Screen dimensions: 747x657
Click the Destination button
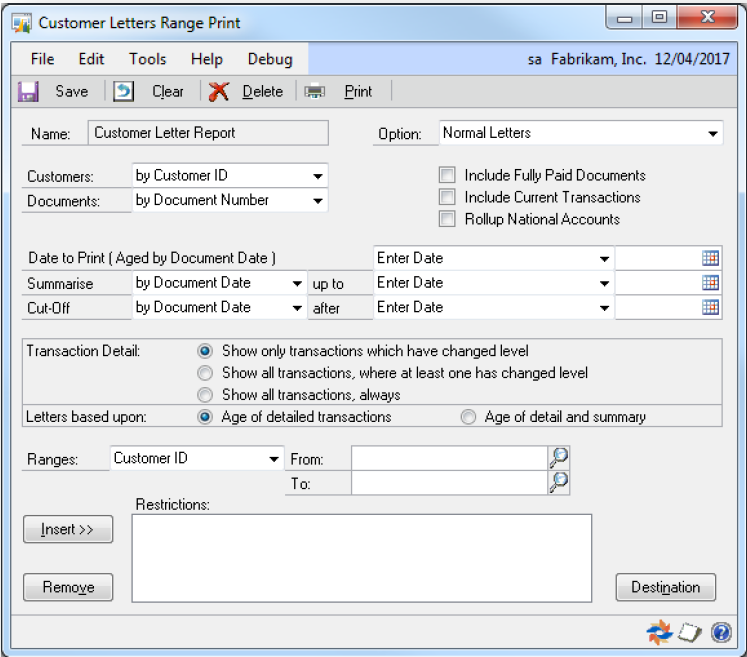point(665,588)
